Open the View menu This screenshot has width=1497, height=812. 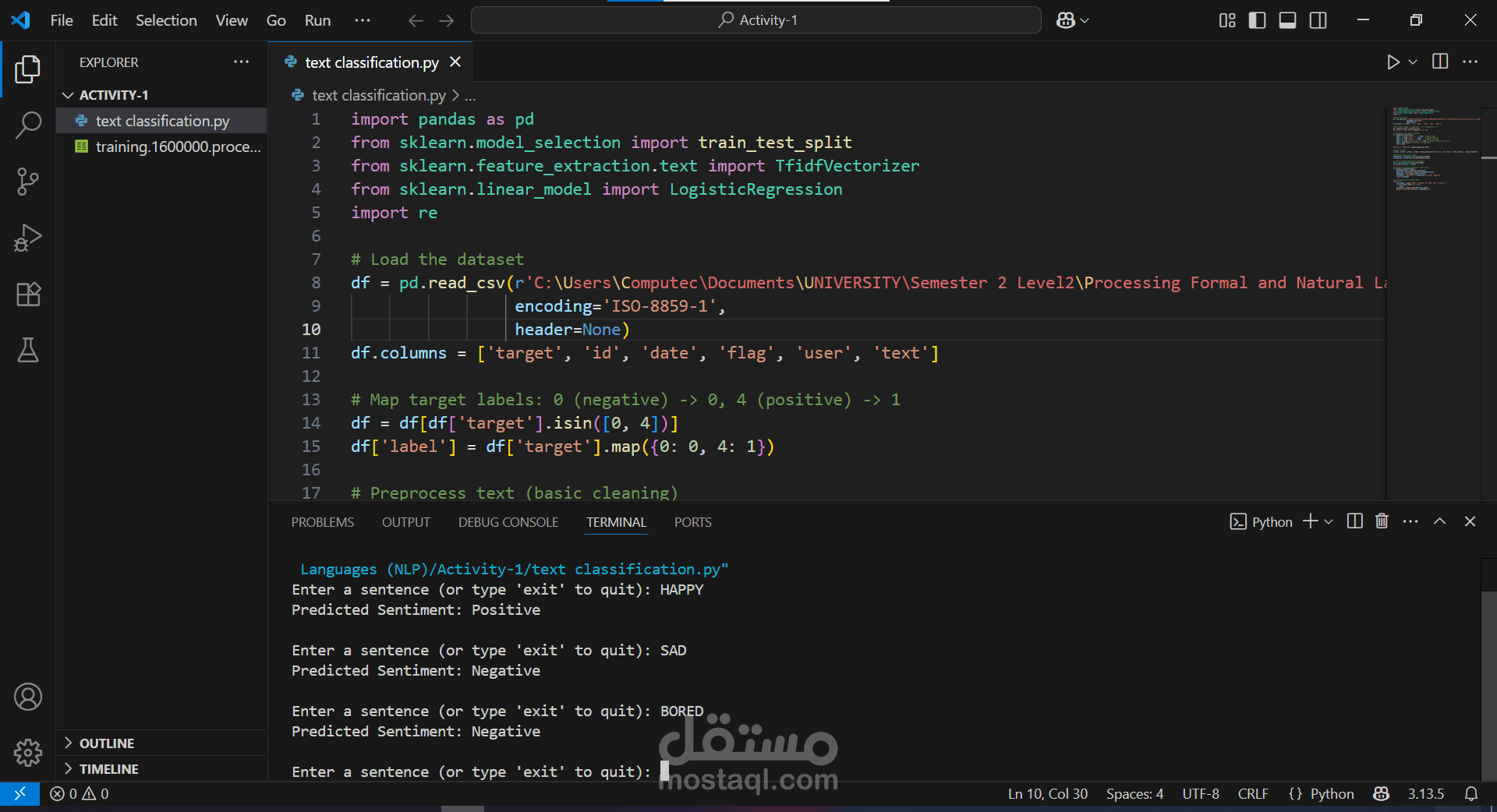[x=232, y=20]
